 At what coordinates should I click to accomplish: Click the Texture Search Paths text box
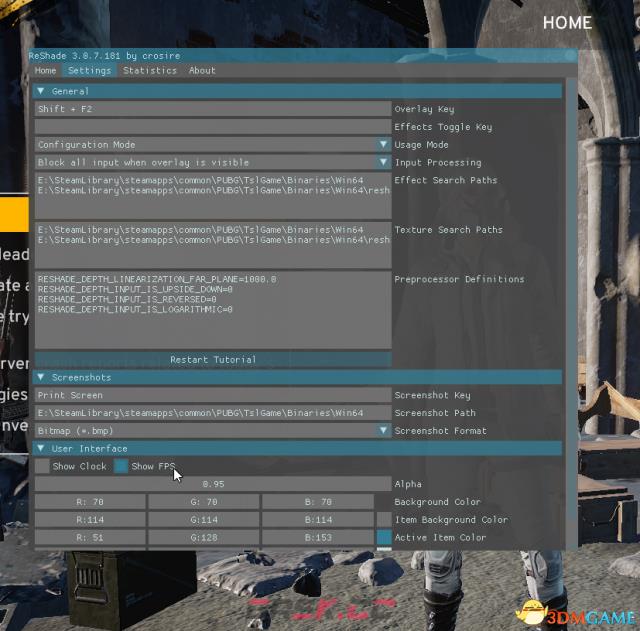click(x=213, y=245)
